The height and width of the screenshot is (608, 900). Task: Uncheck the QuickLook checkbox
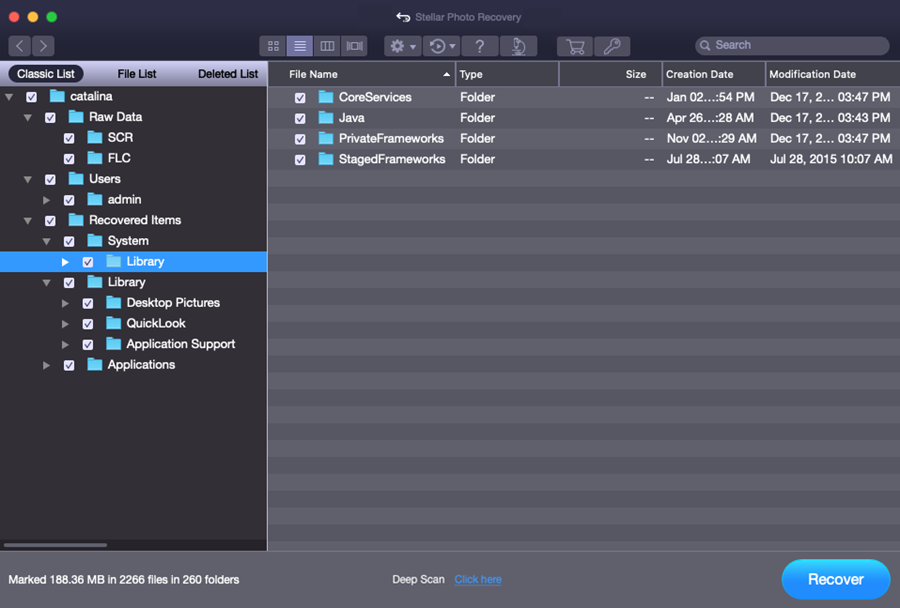[88, 324]
